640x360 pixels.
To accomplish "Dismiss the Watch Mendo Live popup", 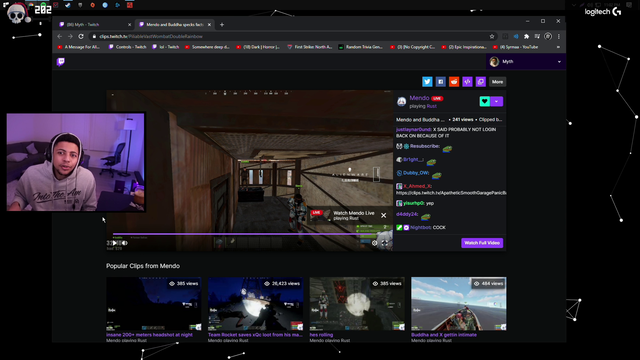I will pyautogui.click(x=383, y=215).
